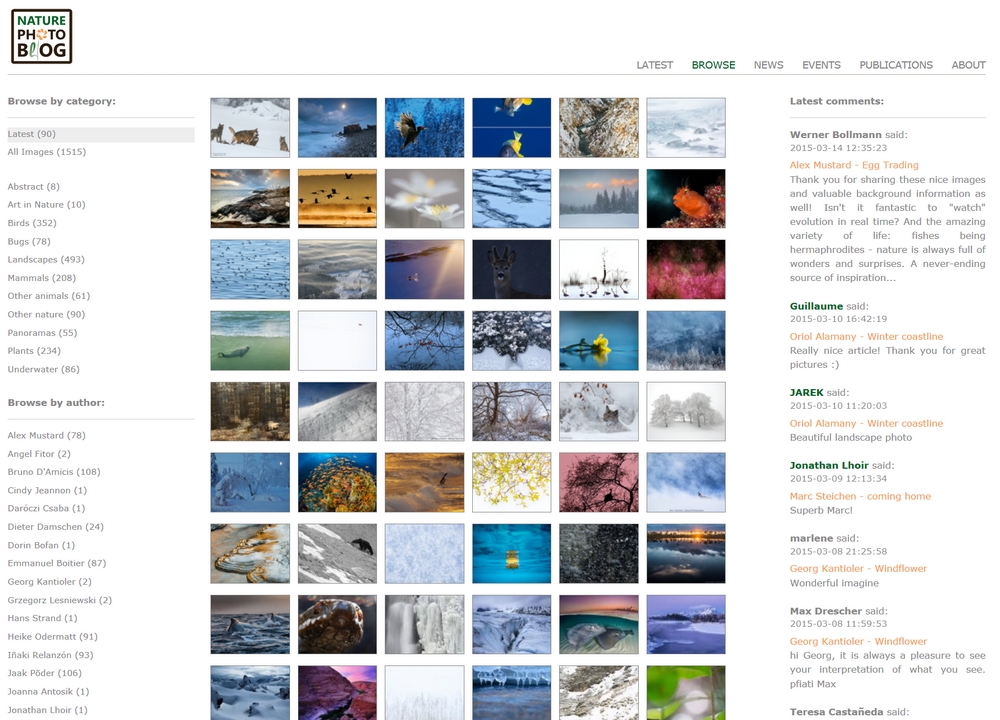Filter by author Bruno D'Amicis (108)
The height and width of the screenshot is (720, 1000).
click(x=54, y=472)
